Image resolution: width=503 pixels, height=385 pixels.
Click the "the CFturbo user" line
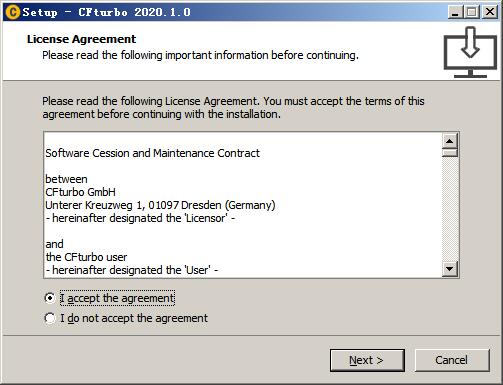click(x=86, y=257)
